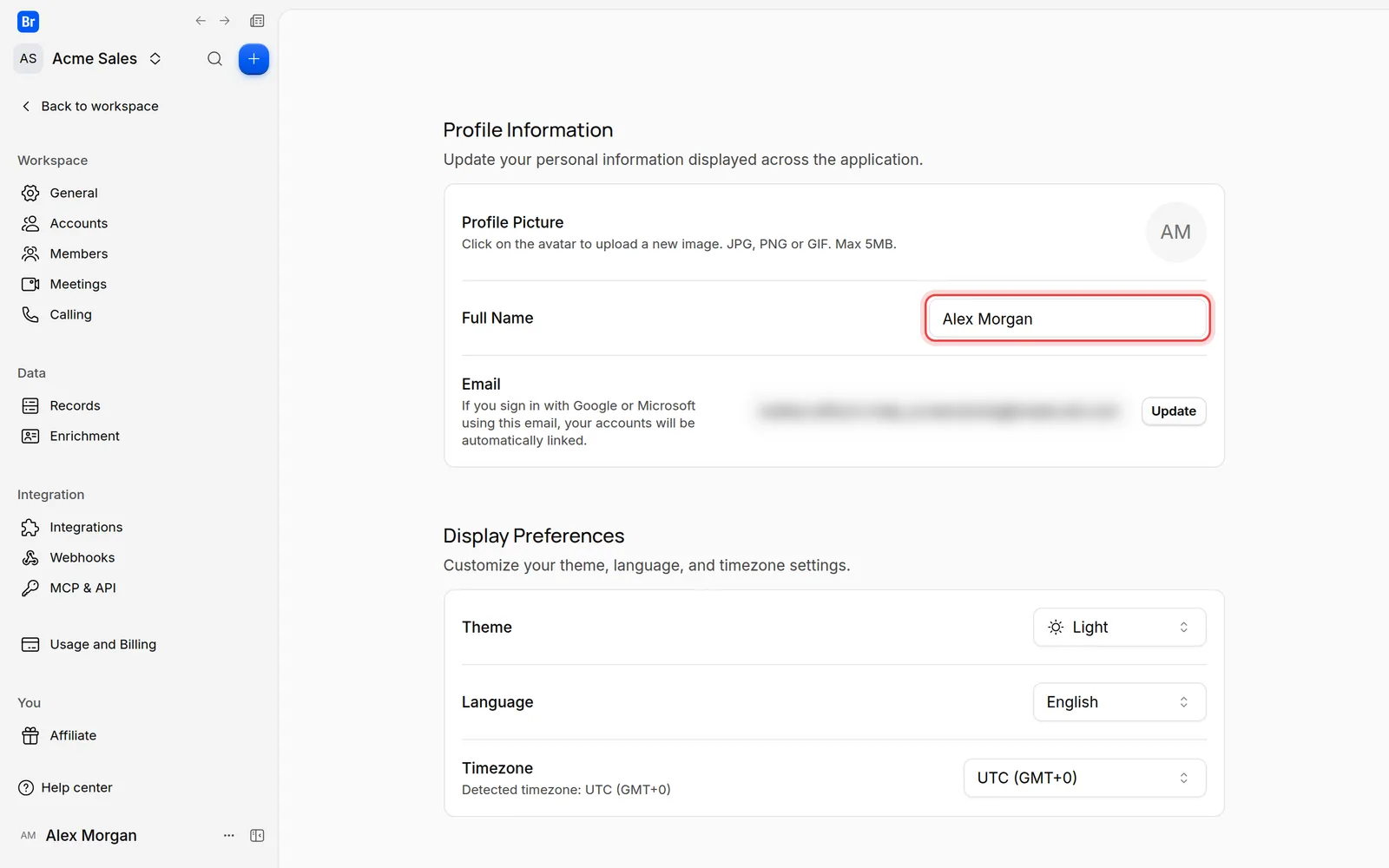Click the Full Name input field
This screenshot has height=868, width=1389.
click(x=1067, y=319)
